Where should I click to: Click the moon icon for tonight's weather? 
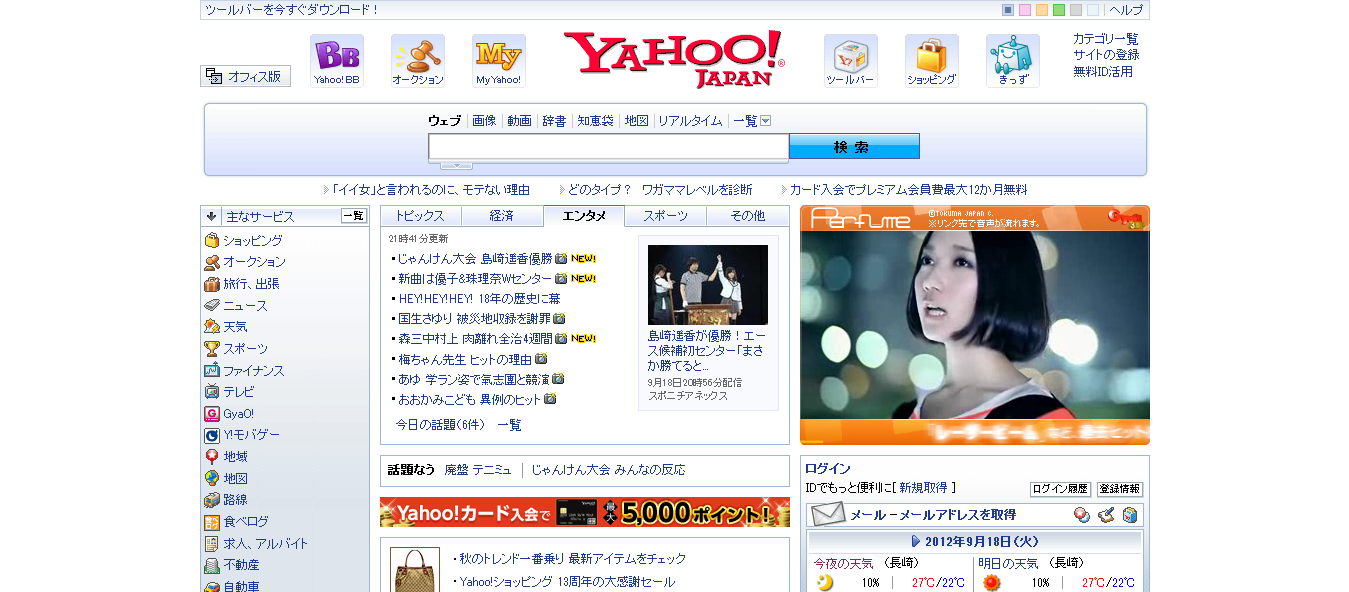pos(825,583)
